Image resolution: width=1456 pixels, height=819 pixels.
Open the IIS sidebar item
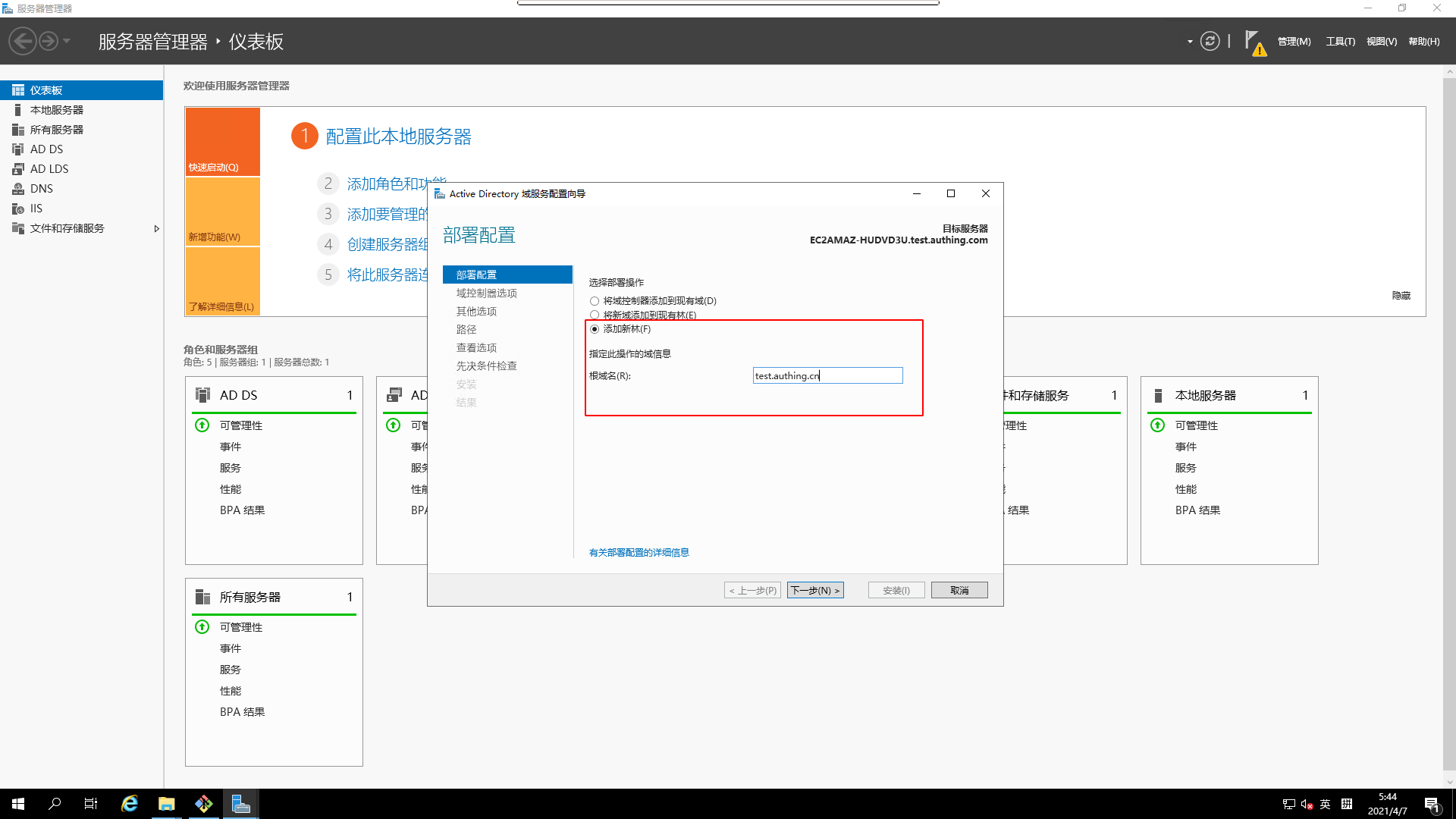36,209
